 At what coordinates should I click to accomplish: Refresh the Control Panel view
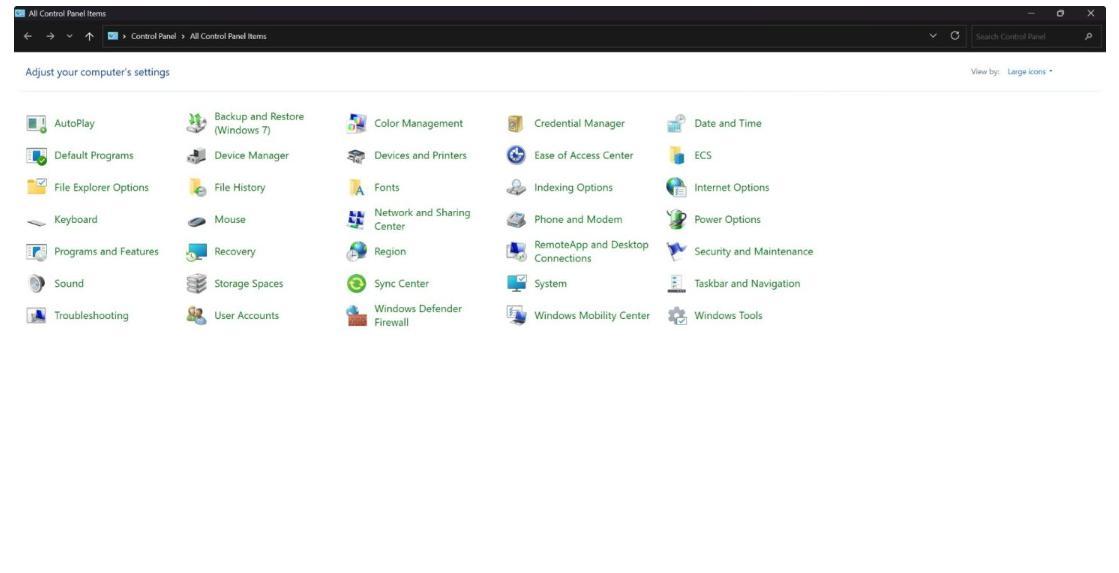pyautogui.click(x=955, y=36)
